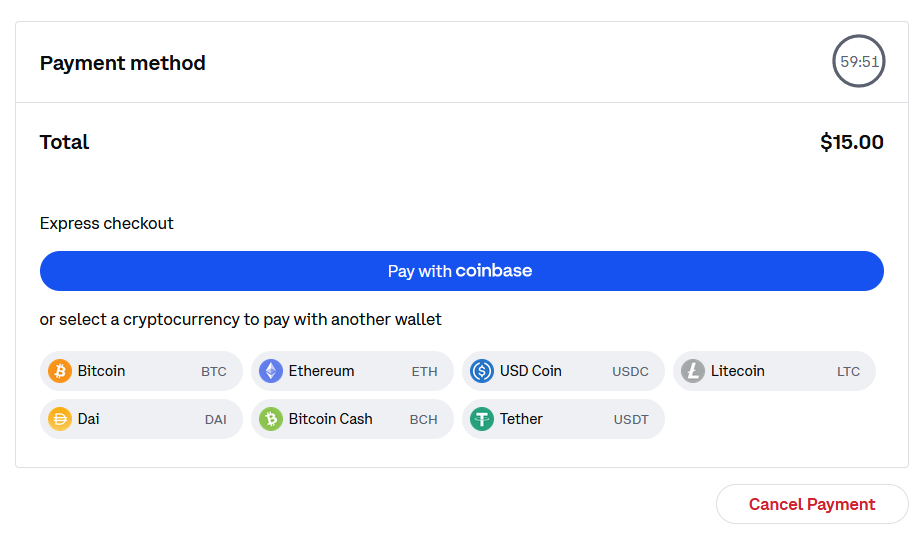Cancel the payment

click(812, 505)
